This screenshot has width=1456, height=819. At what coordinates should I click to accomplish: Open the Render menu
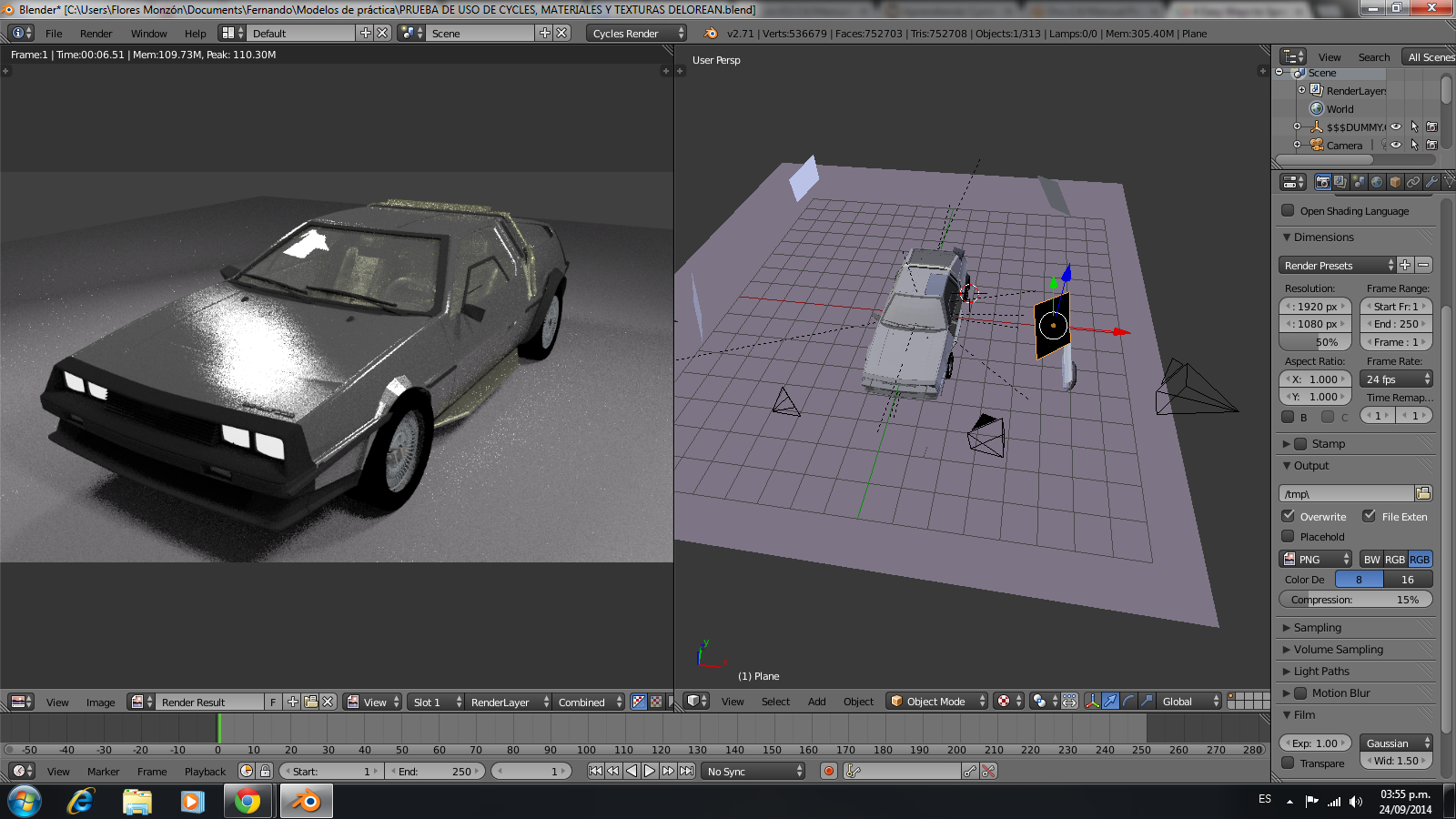[96, 34]
